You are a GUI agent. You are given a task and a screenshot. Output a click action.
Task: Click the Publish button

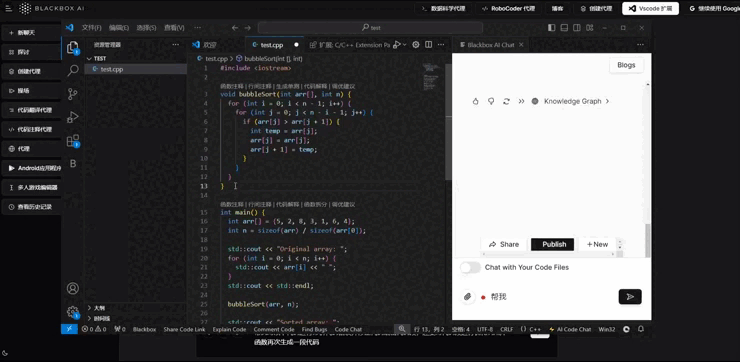(x=554, y=244)
